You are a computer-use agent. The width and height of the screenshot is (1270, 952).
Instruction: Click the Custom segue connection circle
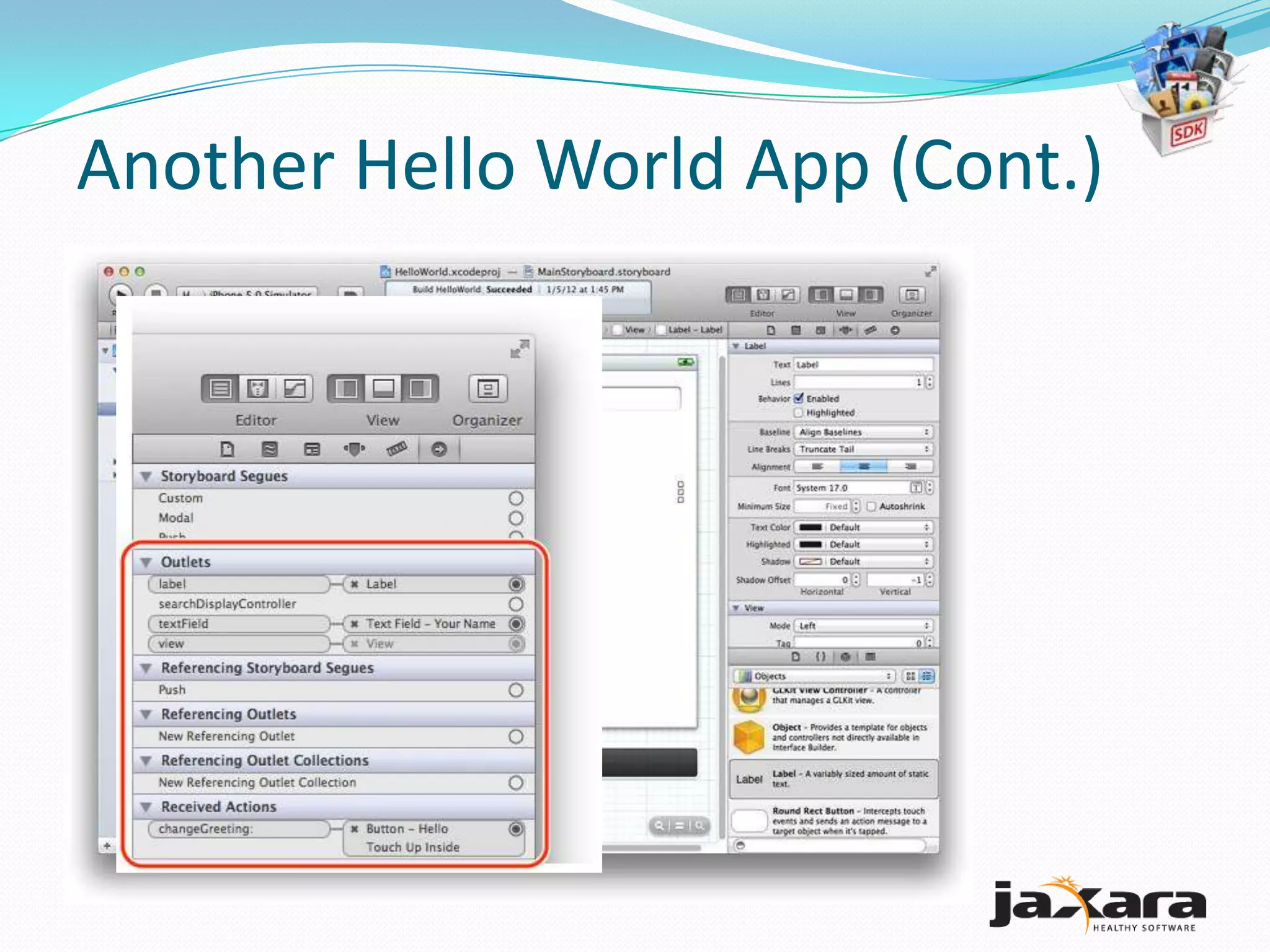[x=516, y=498]
